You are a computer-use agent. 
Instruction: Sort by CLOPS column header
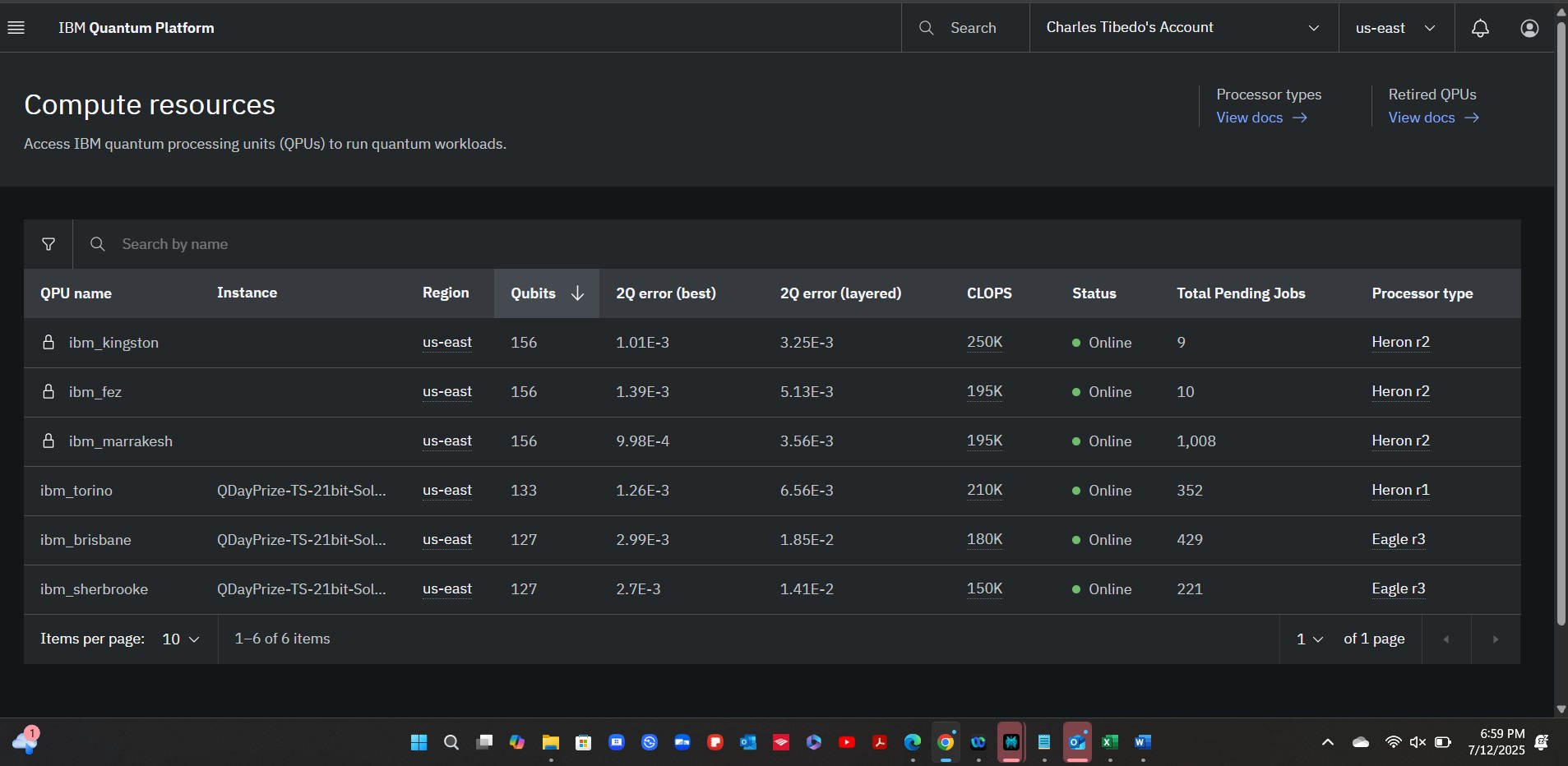989,293
